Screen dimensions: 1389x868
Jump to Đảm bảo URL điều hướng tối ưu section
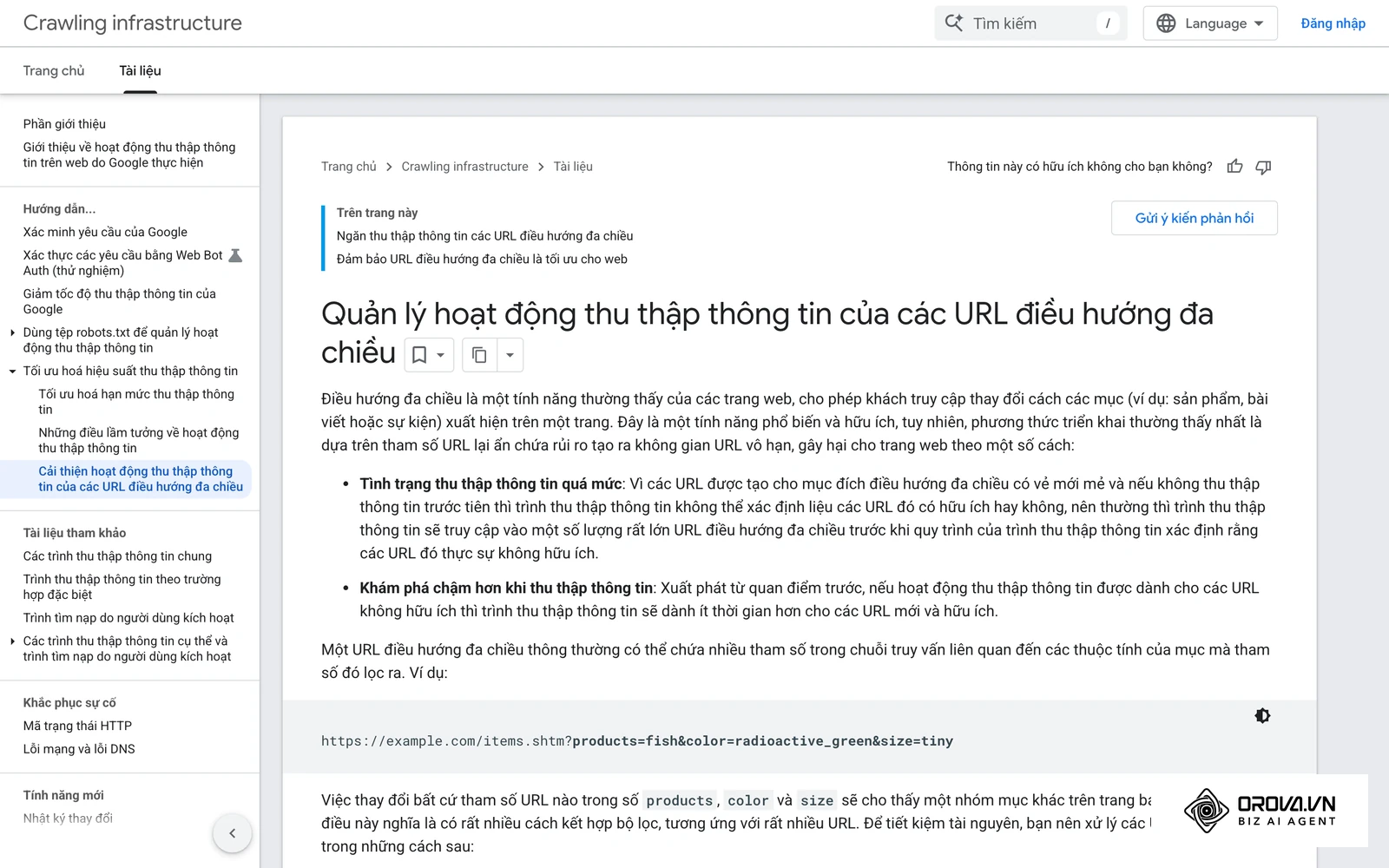click(482, 259)
